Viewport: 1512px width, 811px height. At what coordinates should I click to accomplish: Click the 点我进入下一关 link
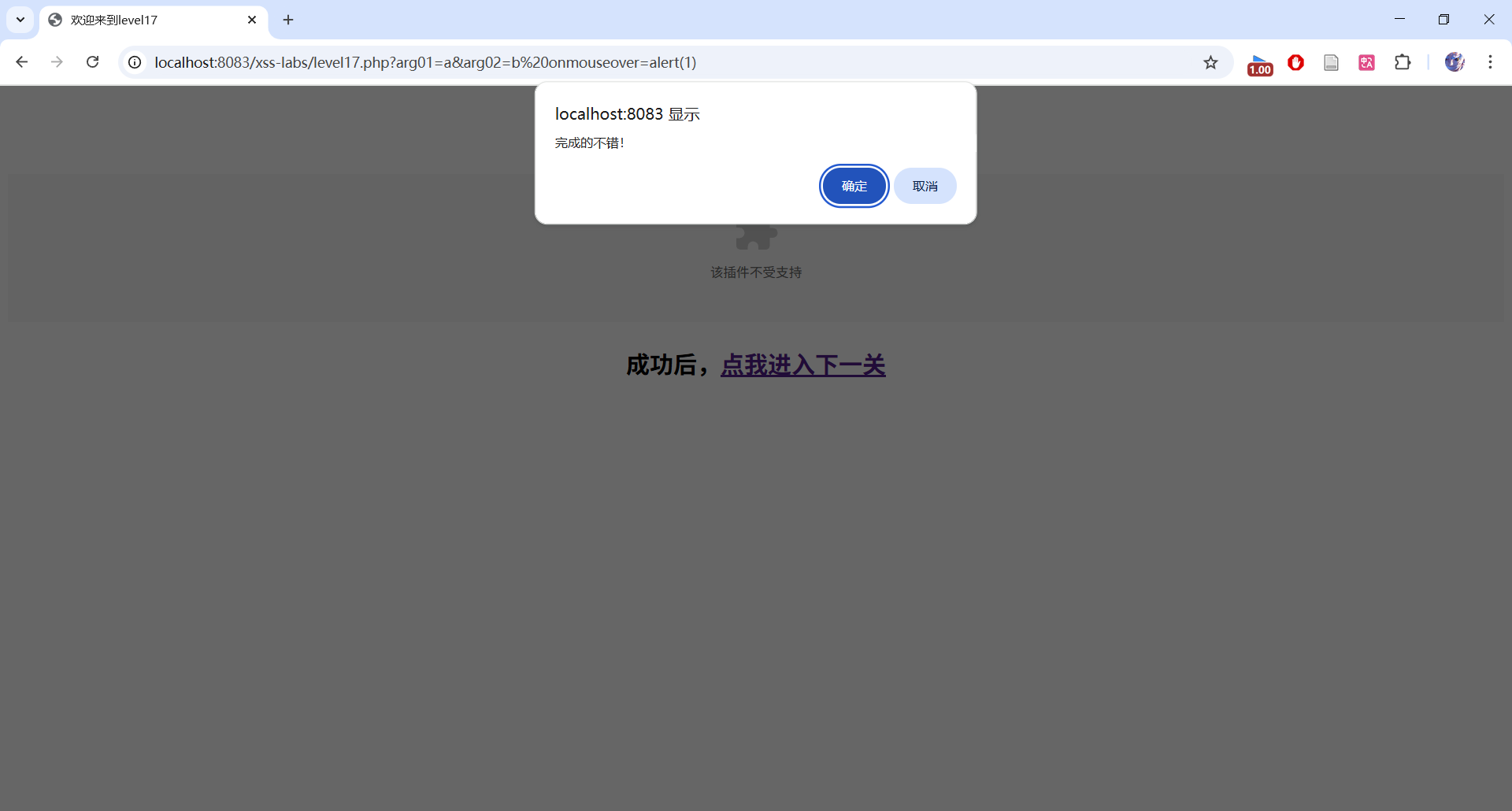click(x=802, y=365)
